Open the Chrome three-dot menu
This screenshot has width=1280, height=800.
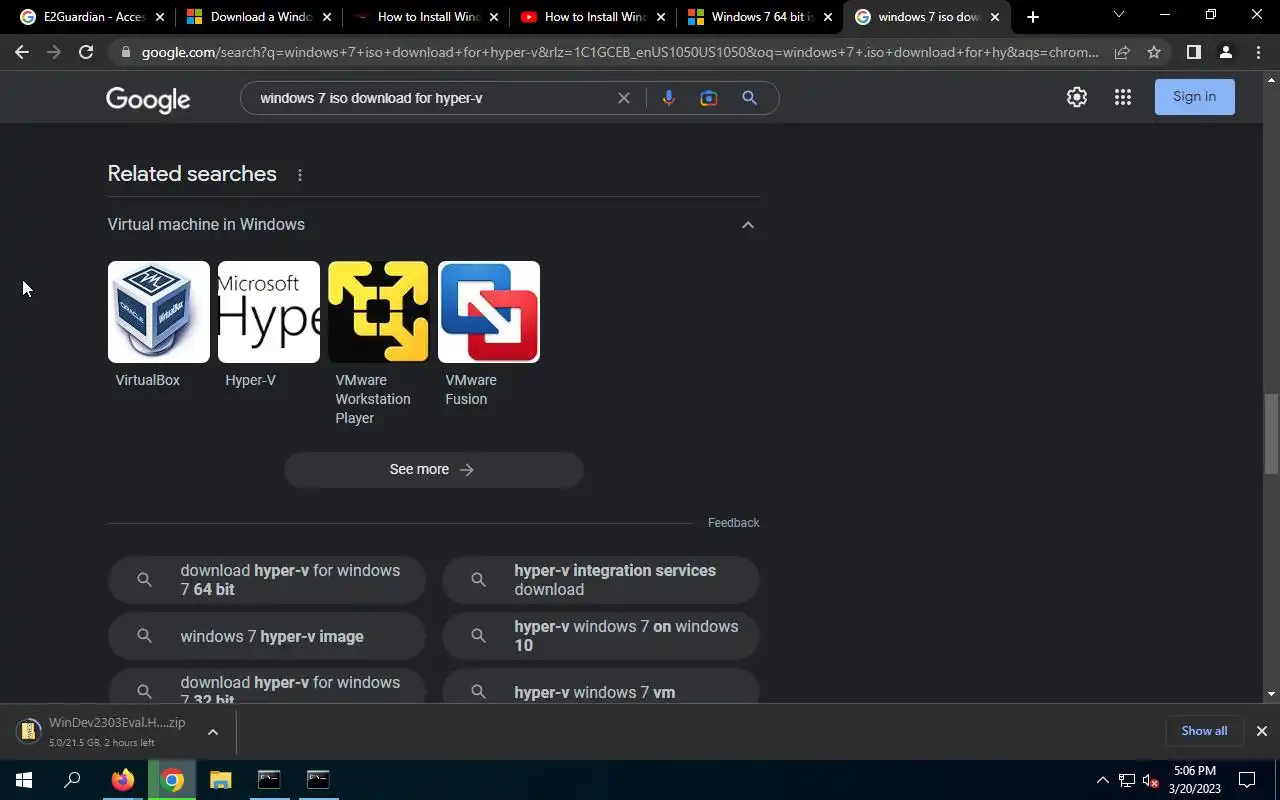pos(1257,52)
